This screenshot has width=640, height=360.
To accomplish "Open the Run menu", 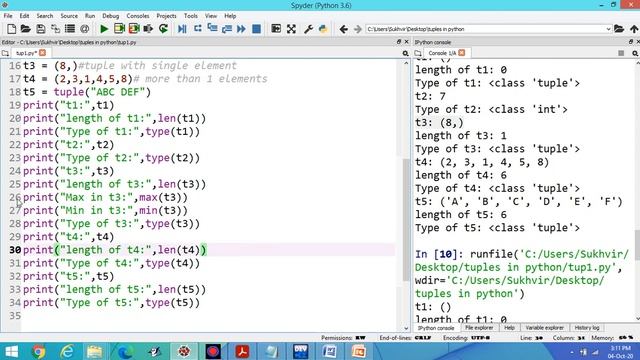I will [90, 16].
